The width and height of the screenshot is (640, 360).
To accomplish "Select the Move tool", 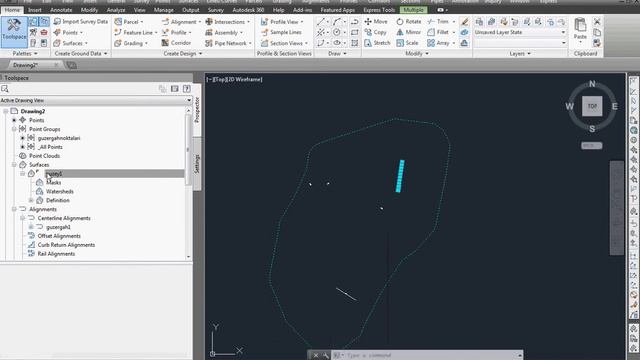I will [376, 21].
